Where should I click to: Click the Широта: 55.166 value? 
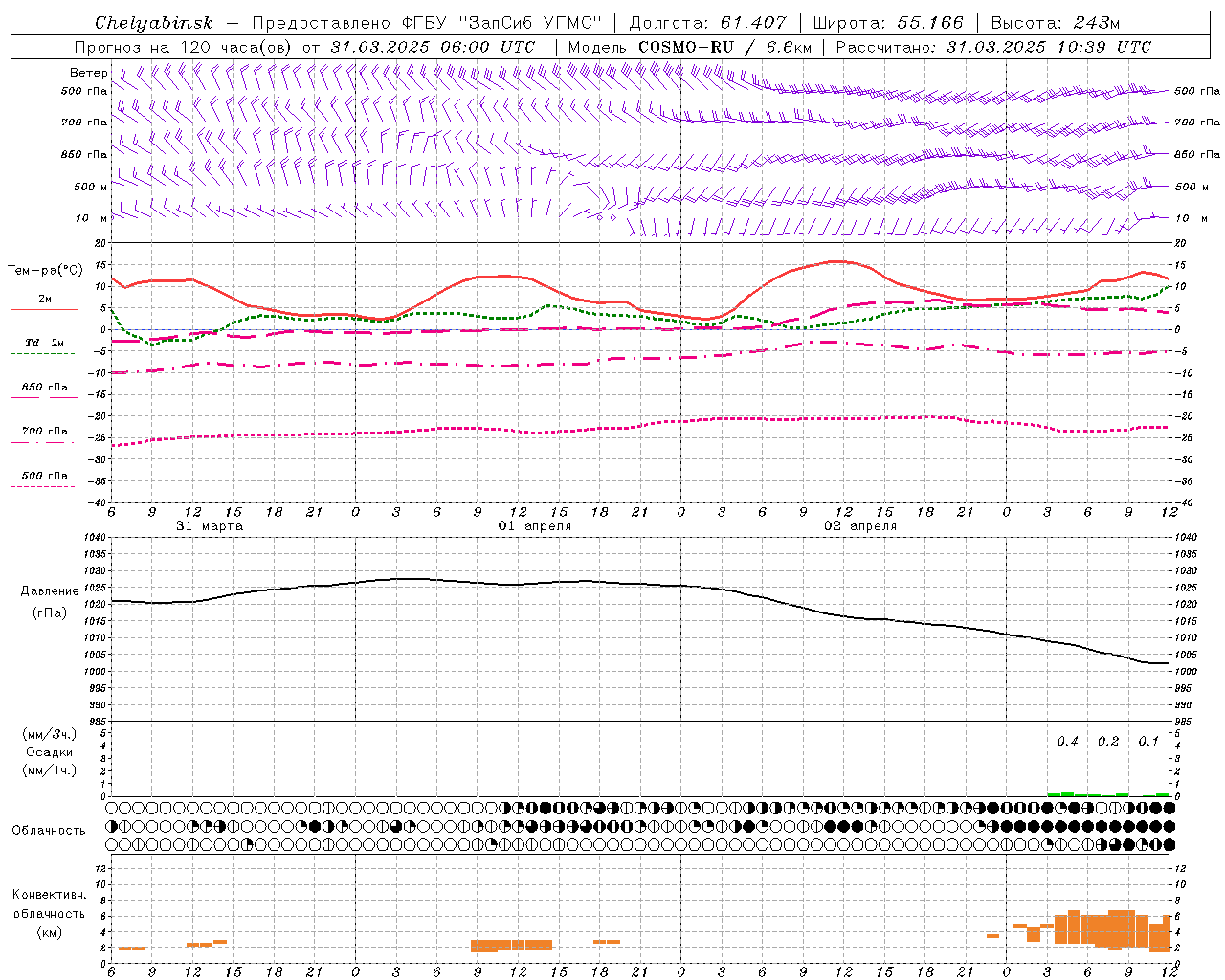pyautogui.click(x=888, y=23)
